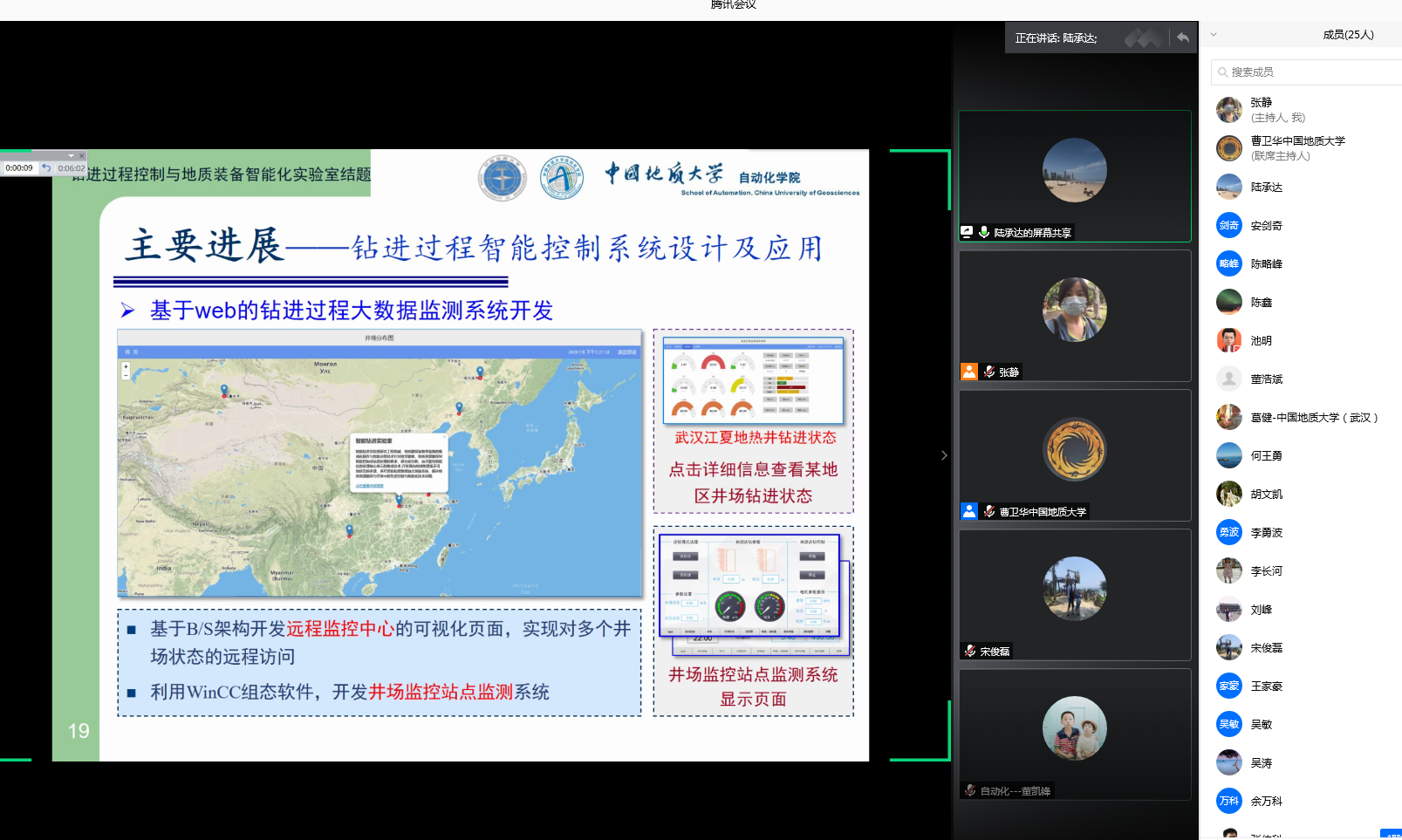Click the 成员(25人) panel title

coord(1348,35)
